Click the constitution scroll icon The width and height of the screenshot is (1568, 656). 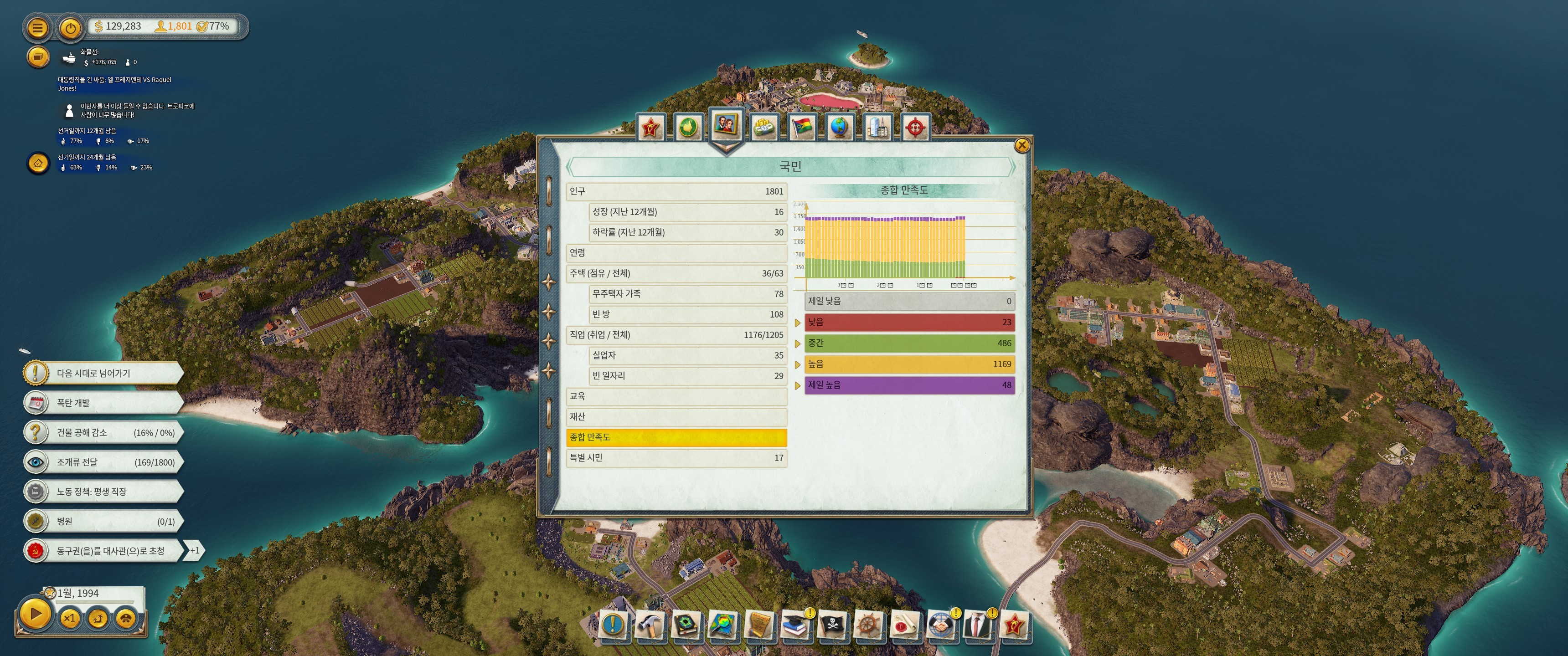coord(759,625)
